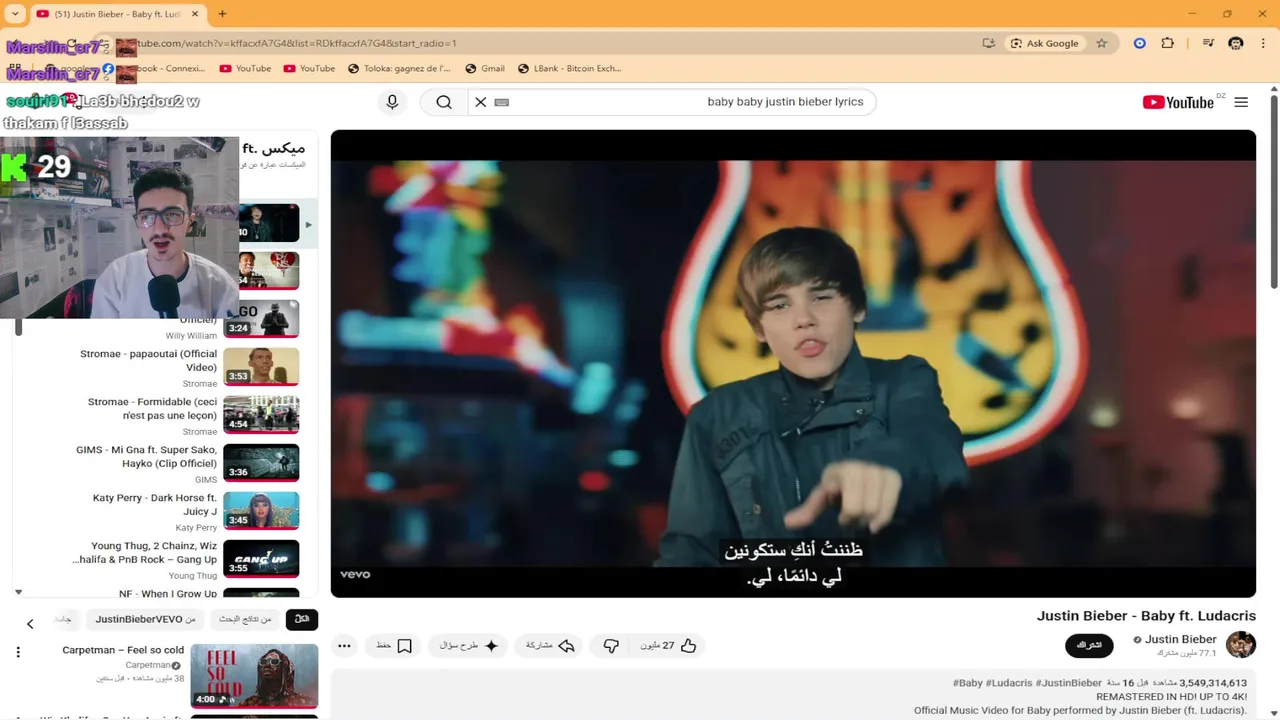This screenshot has height=720, width=1280.
Task: Open the LBank Bitcoin Exchange bookmark
Action: click(x=569, y=68)
